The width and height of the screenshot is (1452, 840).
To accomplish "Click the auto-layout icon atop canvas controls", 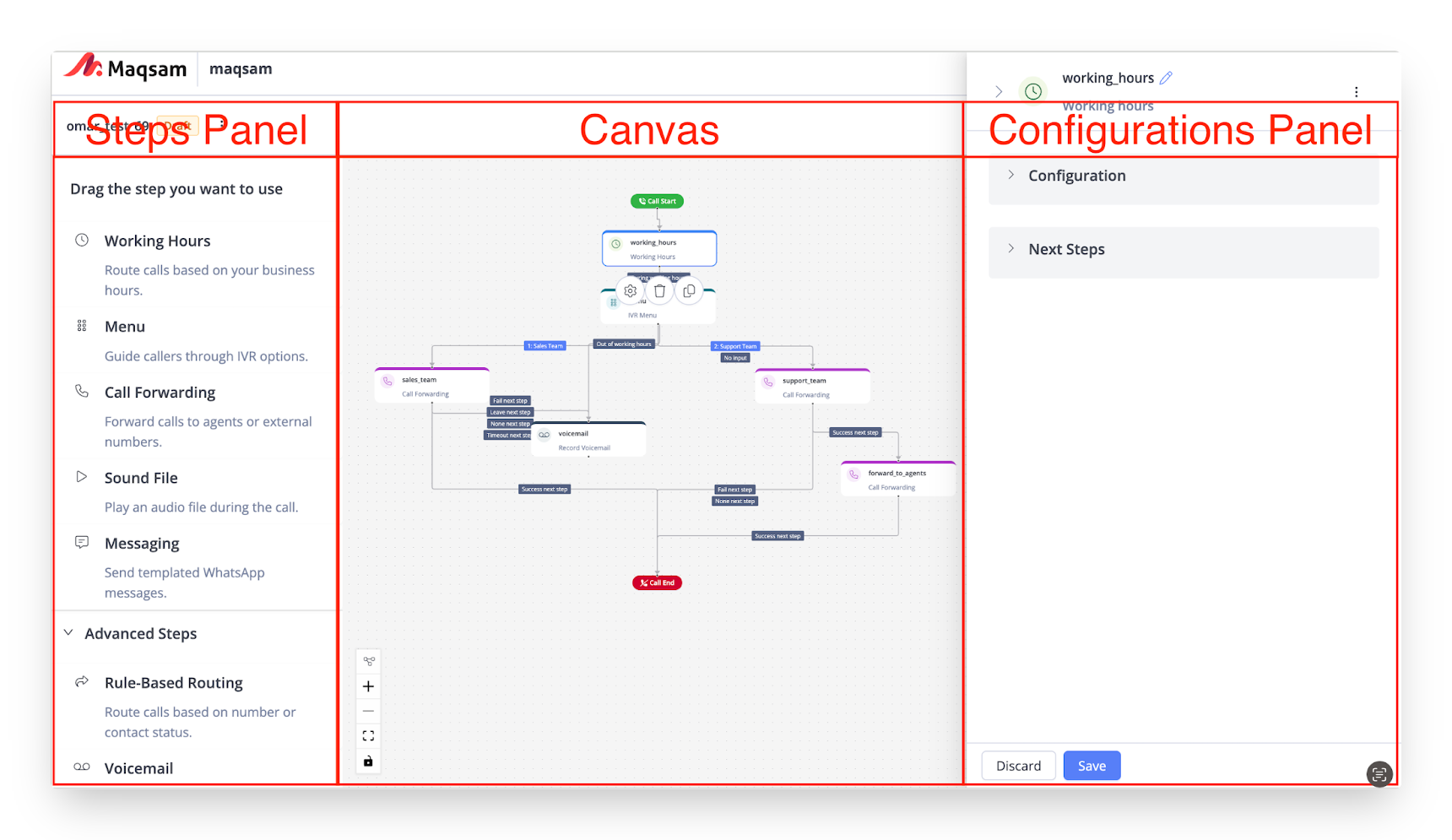I will [368, 661].
